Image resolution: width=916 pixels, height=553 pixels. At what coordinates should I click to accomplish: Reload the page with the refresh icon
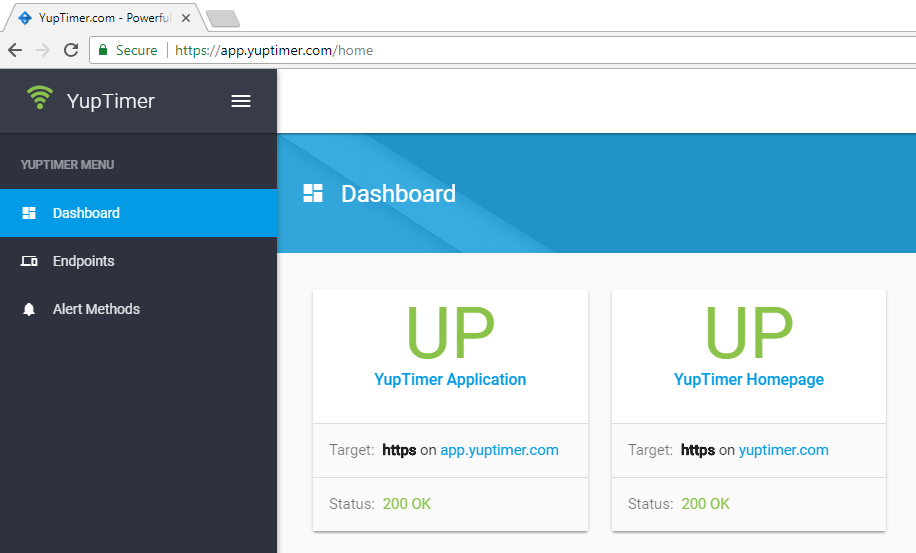71,50
